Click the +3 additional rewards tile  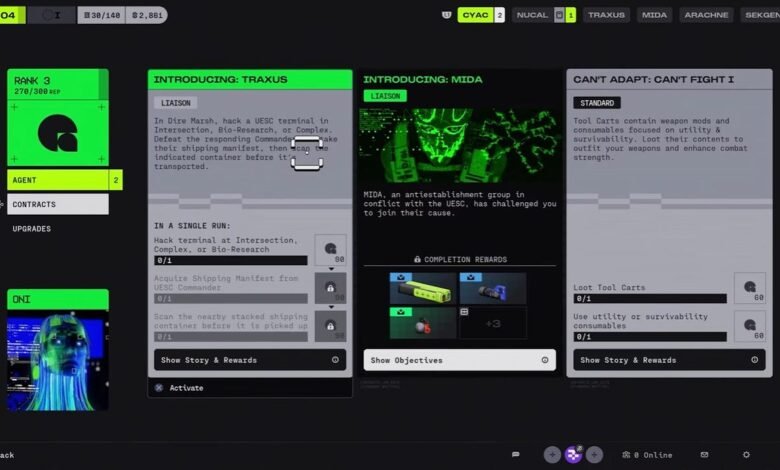coord(492,323)
